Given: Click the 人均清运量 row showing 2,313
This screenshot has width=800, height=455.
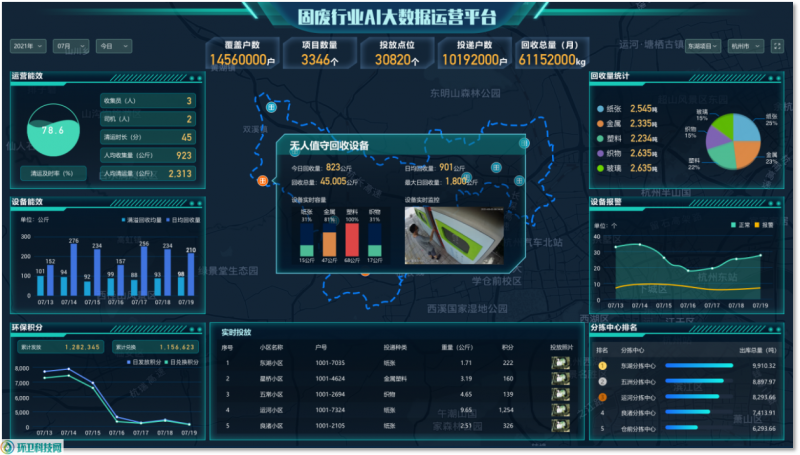Looking at the screenshot, I should [x=147, y=173].
